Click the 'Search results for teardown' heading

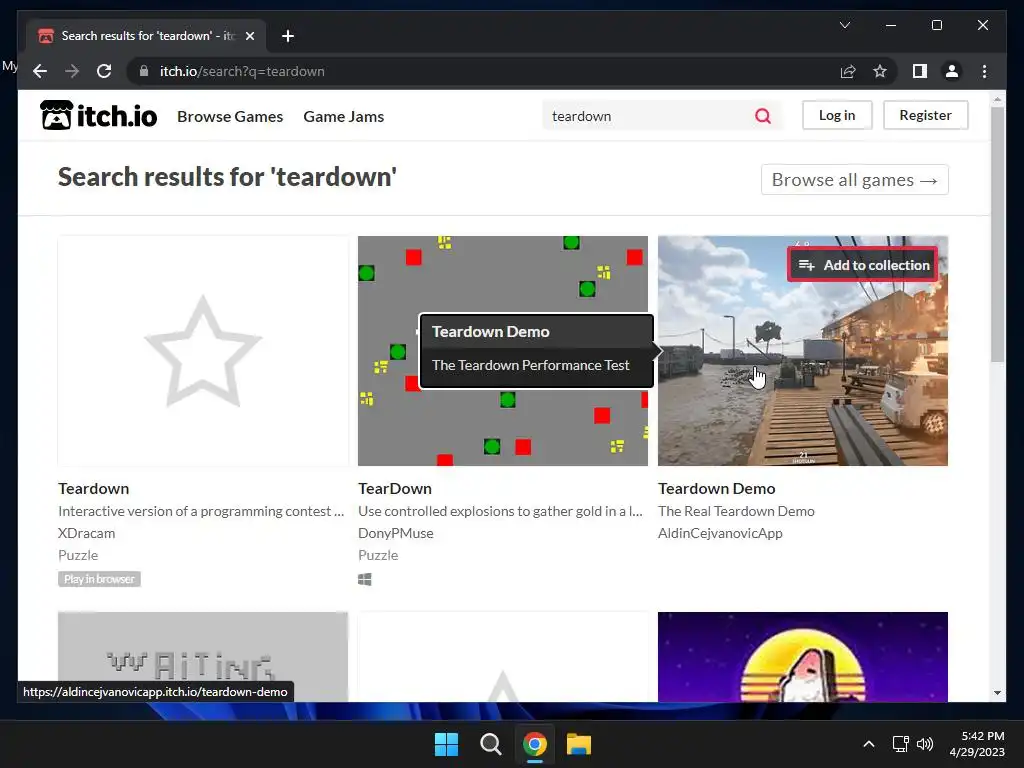click(x=227, y=177)
